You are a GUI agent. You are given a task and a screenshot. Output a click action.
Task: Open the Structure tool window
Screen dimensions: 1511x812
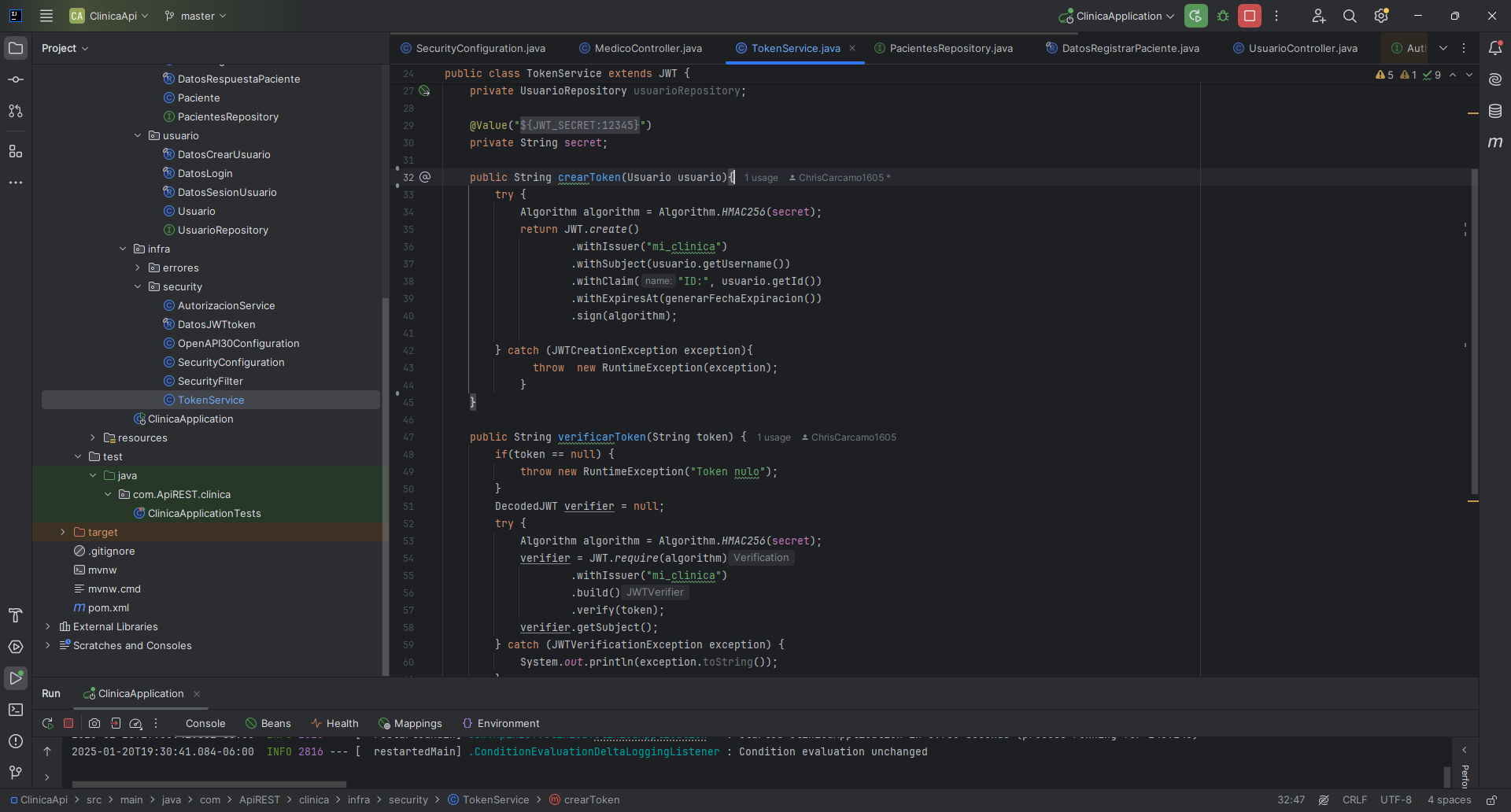pos(16,151)
